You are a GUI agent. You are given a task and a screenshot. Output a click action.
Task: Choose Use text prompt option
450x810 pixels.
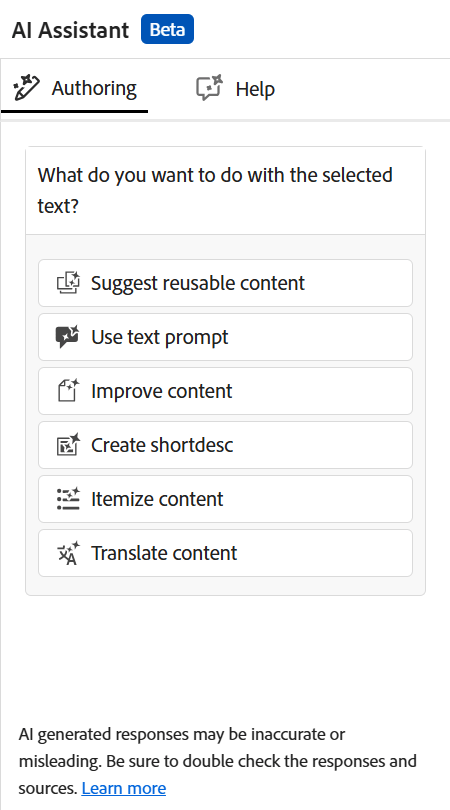coord(225,337)
